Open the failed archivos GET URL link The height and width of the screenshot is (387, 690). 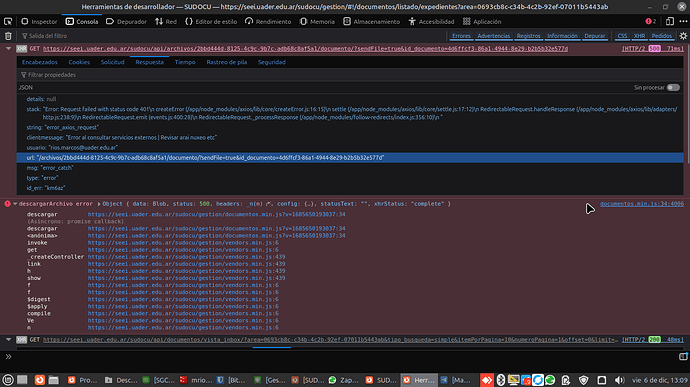point(305,49)
